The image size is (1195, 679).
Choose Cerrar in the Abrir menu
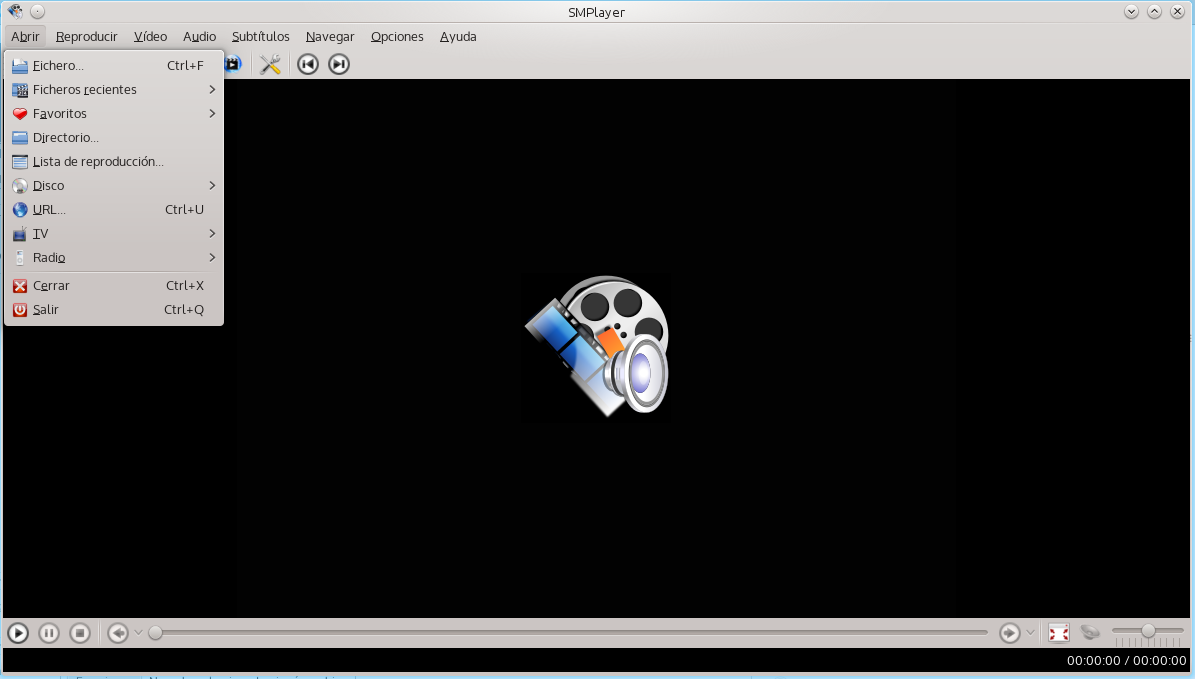tap(114, 286)
